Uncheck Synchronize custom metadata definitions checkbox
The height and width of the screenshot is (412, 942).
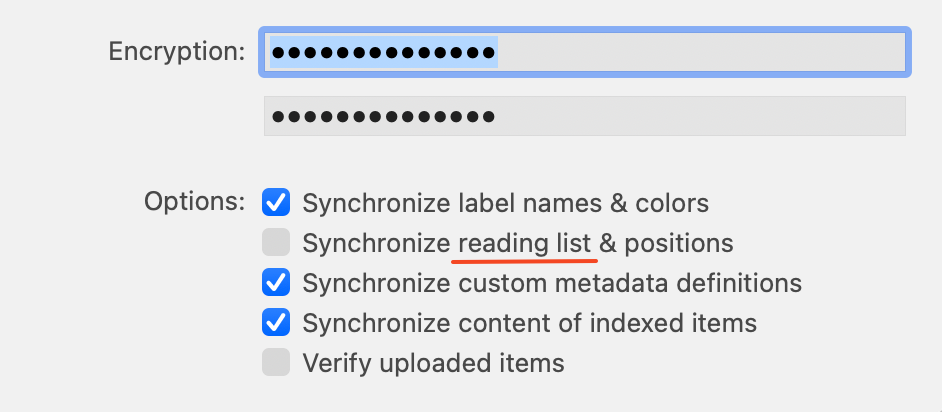276,282
